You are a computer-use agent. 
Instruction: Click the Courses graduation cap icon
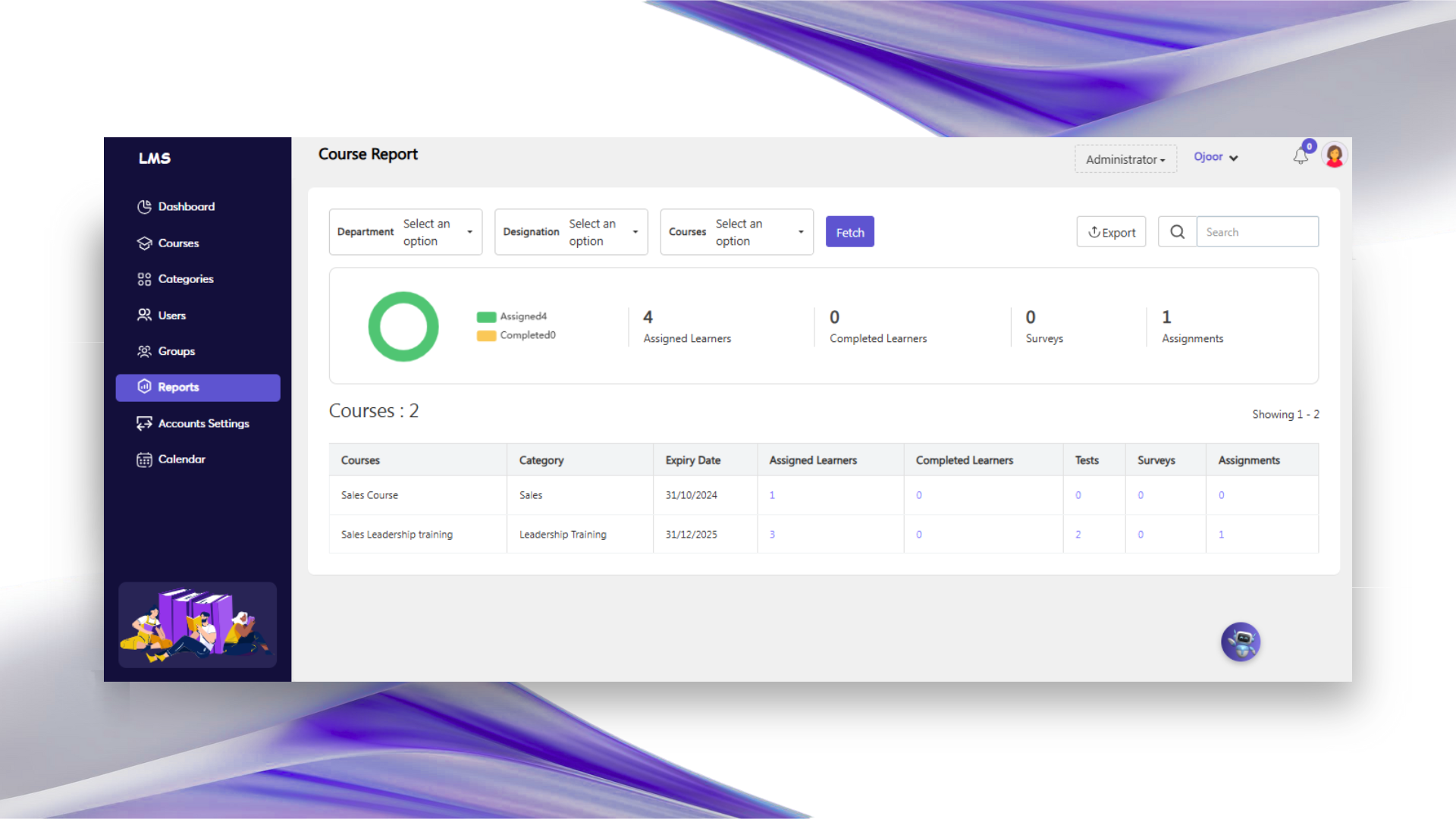click(144, 243)
